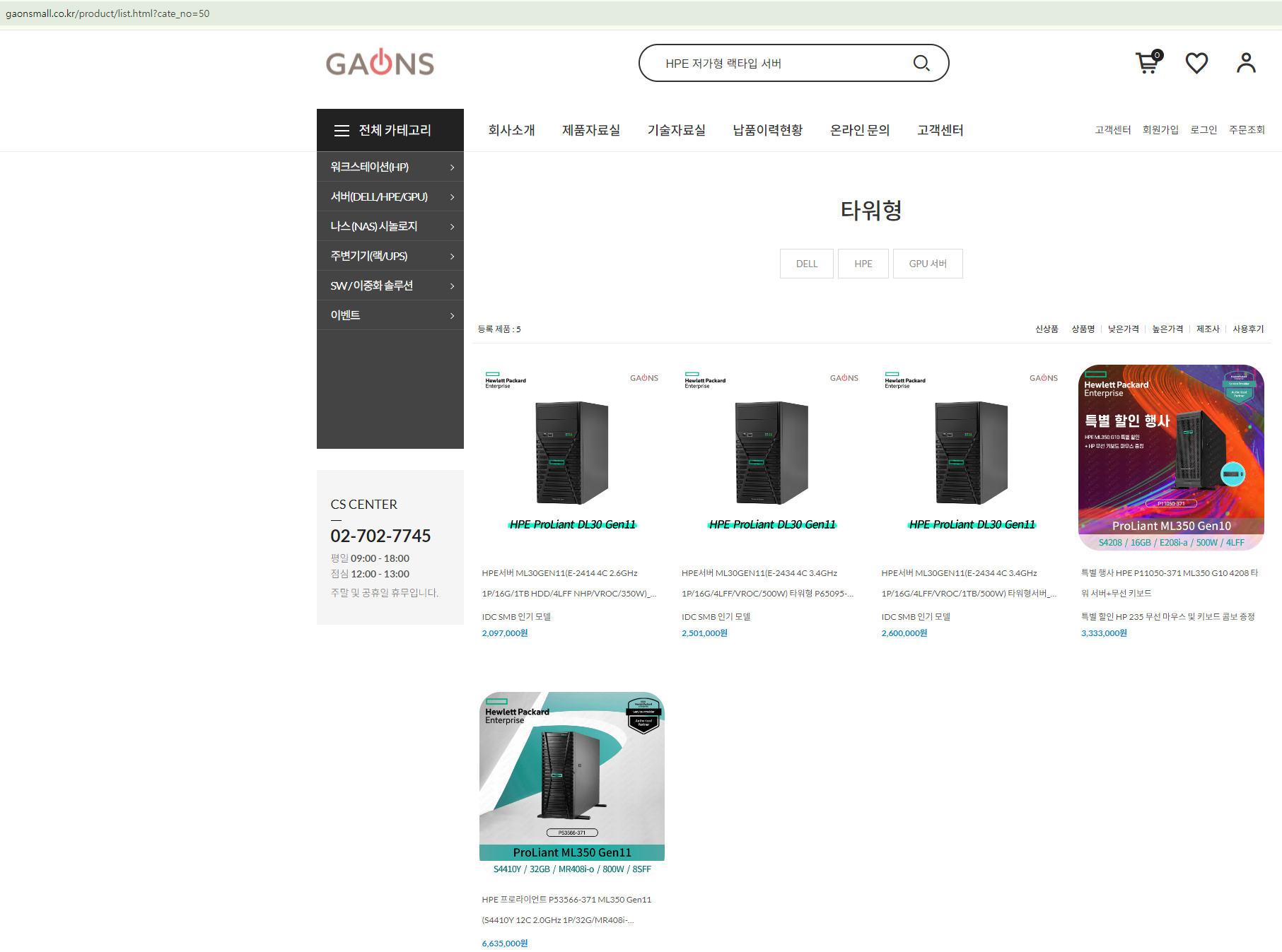Click the hamburger icon beside 전체 카테고리
Image resolution: width=1282 pixels, height=952 pixels.
[342, 130]
